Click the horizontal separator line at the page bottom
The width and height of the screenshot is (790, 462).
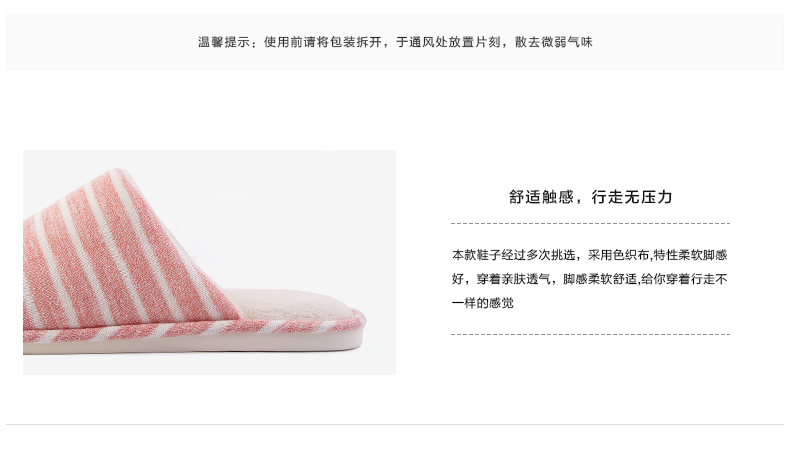tap(395, 424)
